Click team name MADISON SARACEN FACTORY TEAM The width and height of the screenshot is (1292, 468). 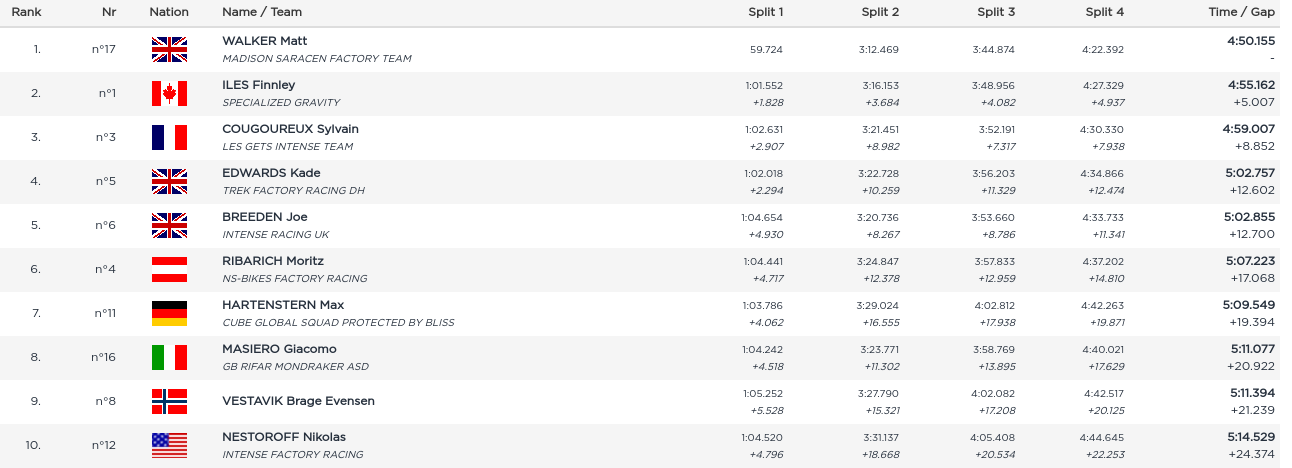point(317,59)
